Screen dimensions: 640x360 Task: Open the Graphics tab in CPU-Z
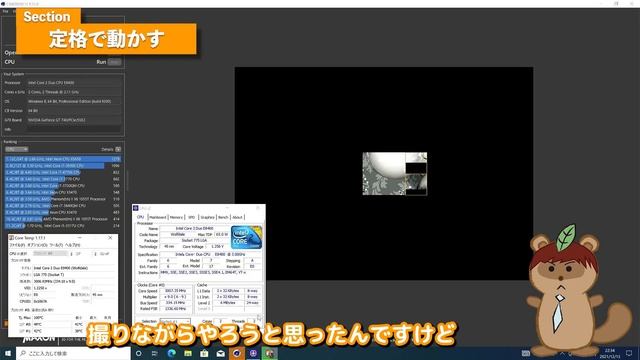pos(207,217)
